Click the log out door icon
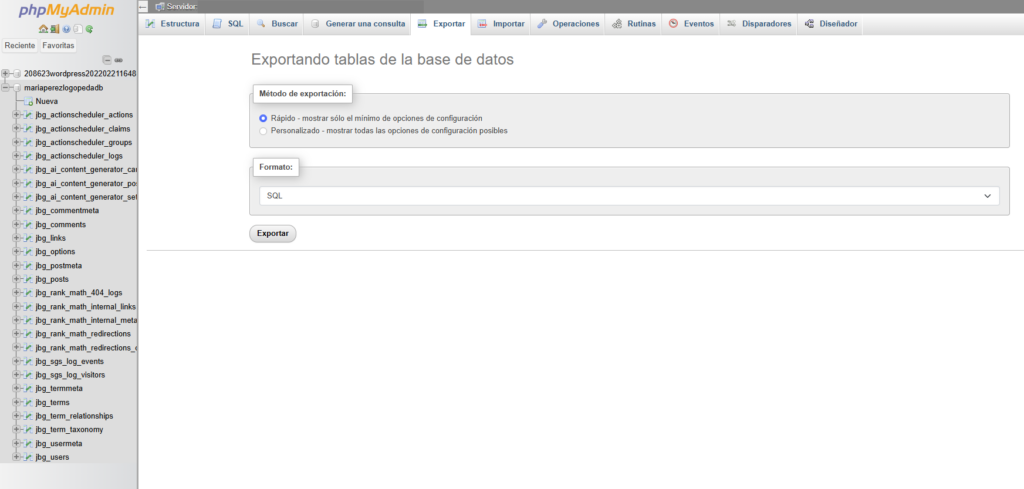Screen dimensions: 1024x489 [x=54, y=29]
